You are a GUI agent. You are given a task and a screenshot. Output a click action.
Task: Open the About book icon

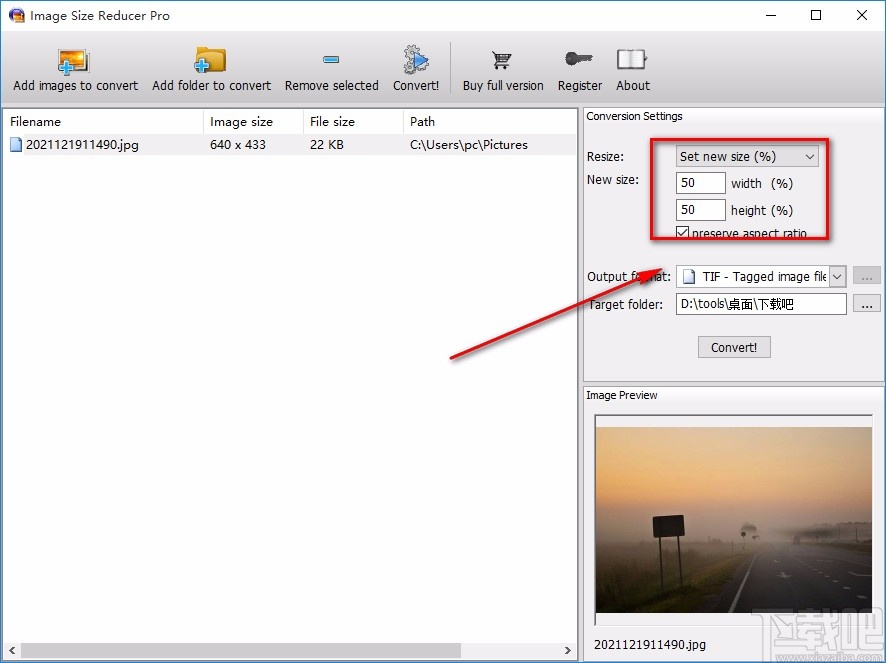pyautogui.click(x=632, y=61)
